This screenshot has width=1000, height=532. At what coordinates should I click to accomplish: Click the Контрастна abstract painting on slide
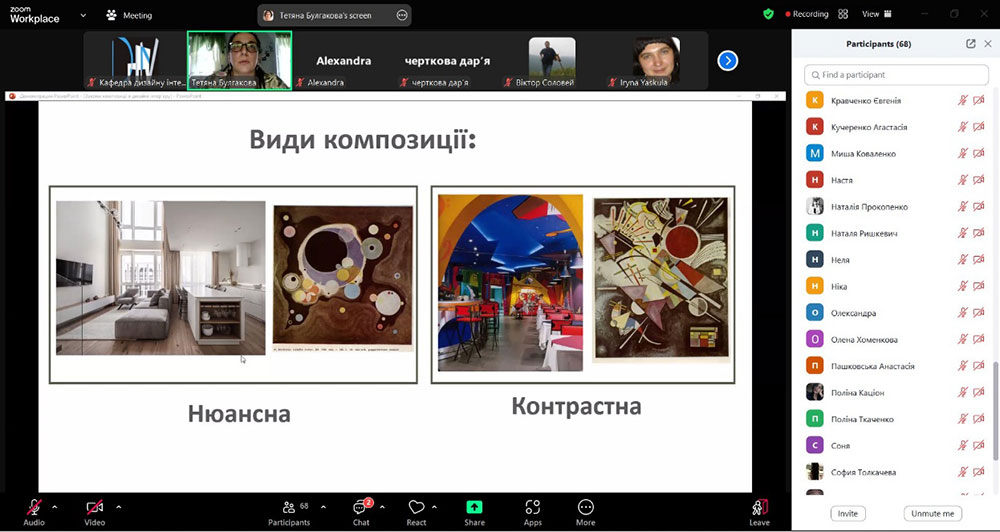tap(660, 280)
